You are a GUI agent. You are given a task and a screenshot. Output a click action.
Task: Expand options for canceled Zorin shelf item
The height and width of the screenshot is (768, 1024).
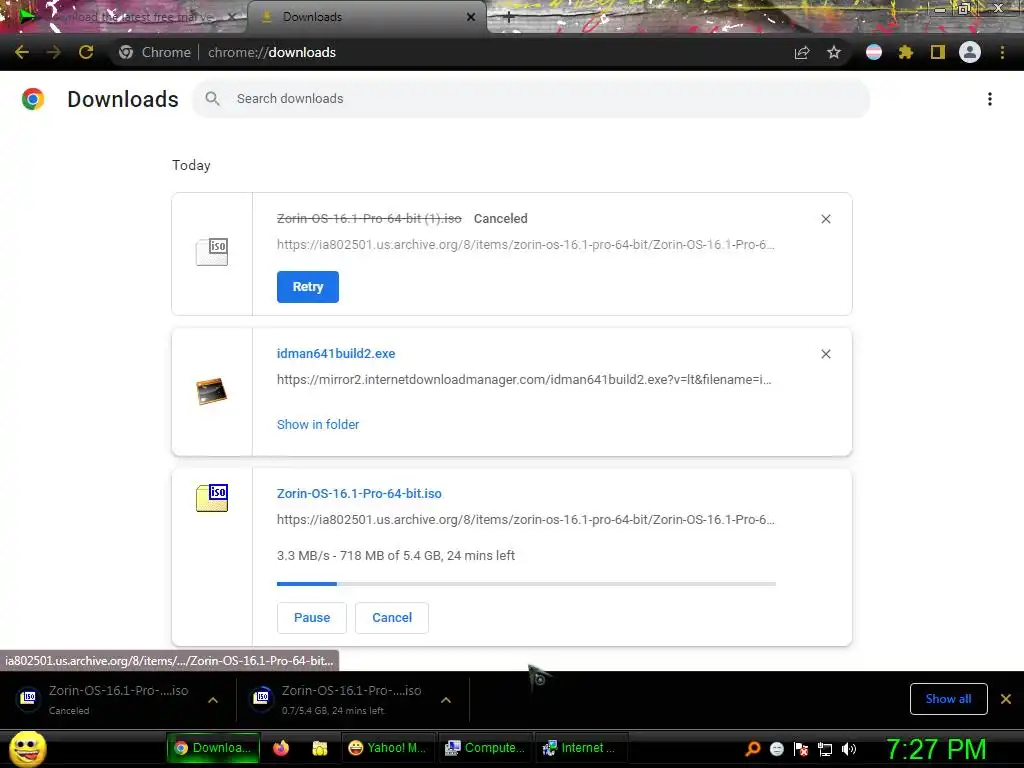coord(213,700)
